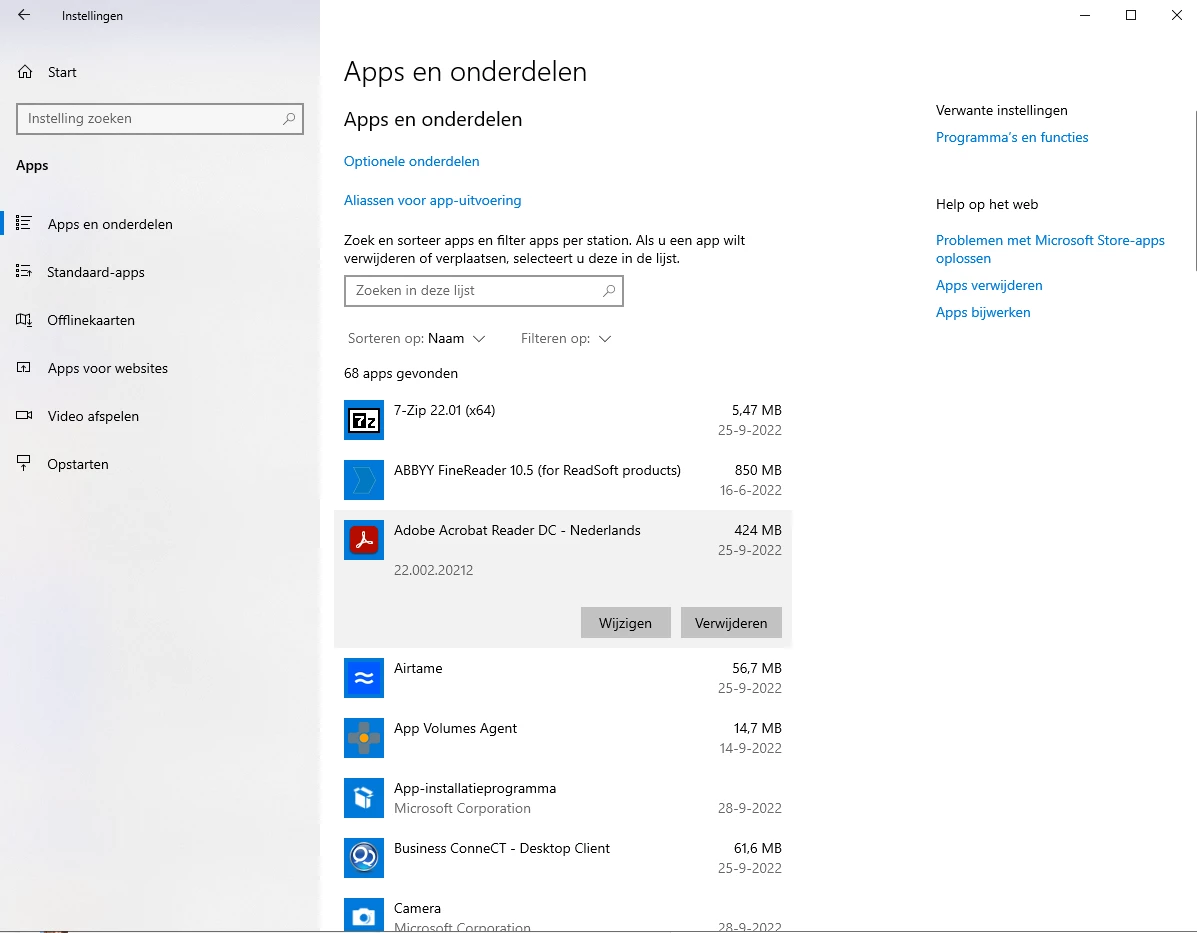
Task: Select the App-installatieprogramma entry
Action: [563, 798]
